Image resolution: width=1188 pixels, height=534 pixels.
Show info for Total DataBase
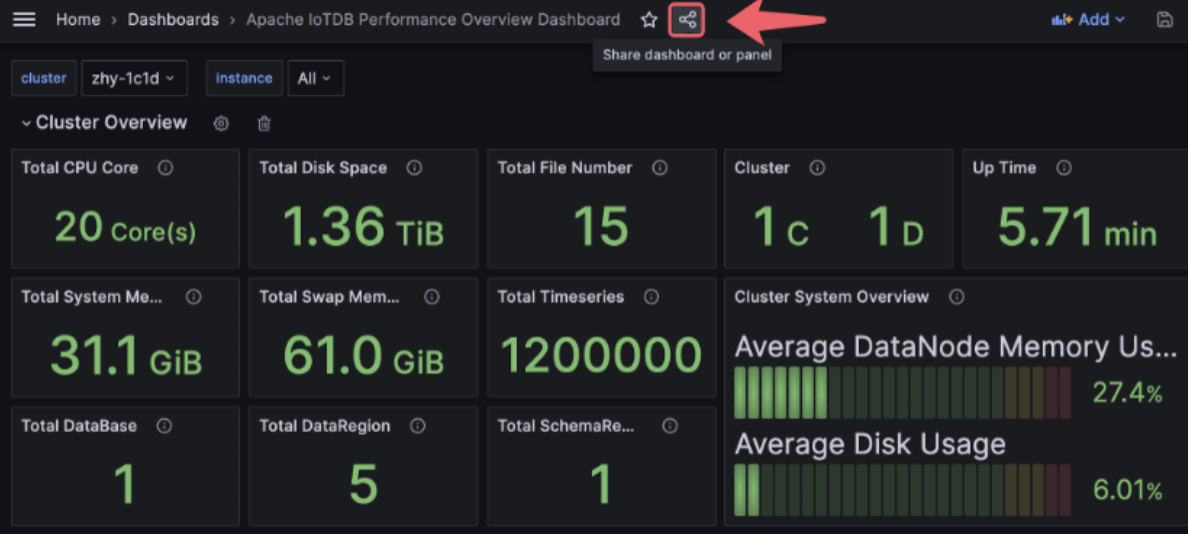164,426
